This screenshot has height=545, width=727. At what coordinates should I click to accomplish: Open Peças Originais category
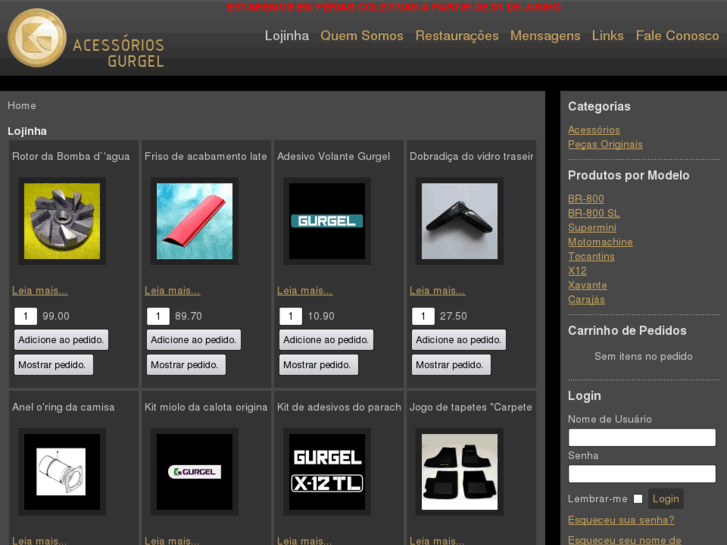(605, 144)
